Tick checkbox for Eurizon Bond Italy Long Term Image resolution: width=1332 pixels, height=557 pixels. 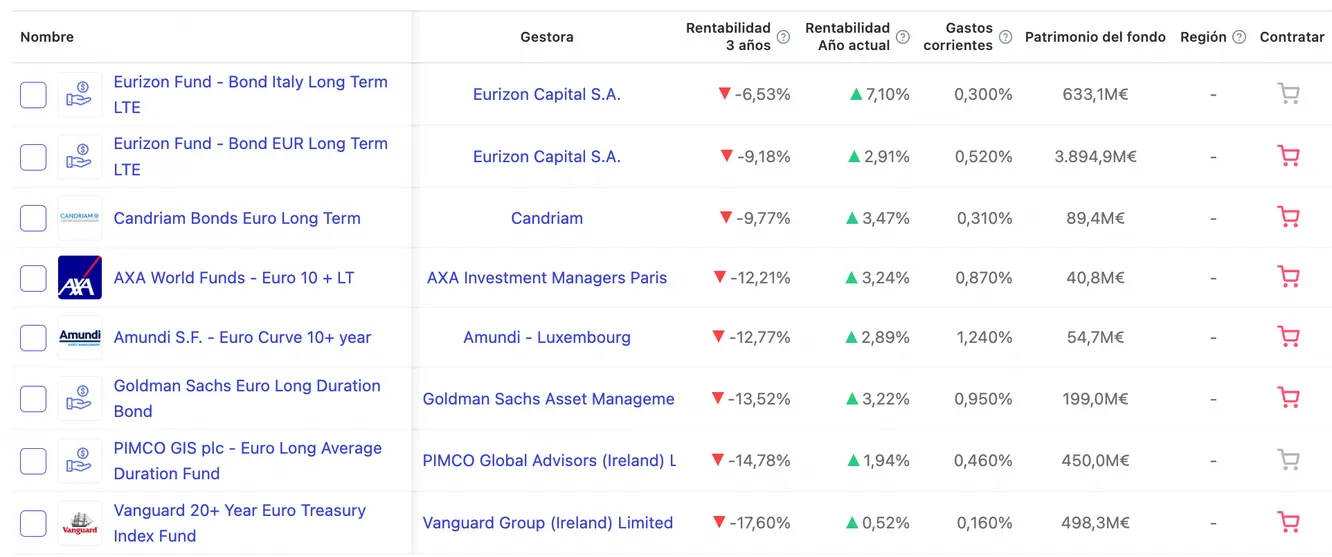click(x=33, y=95)
